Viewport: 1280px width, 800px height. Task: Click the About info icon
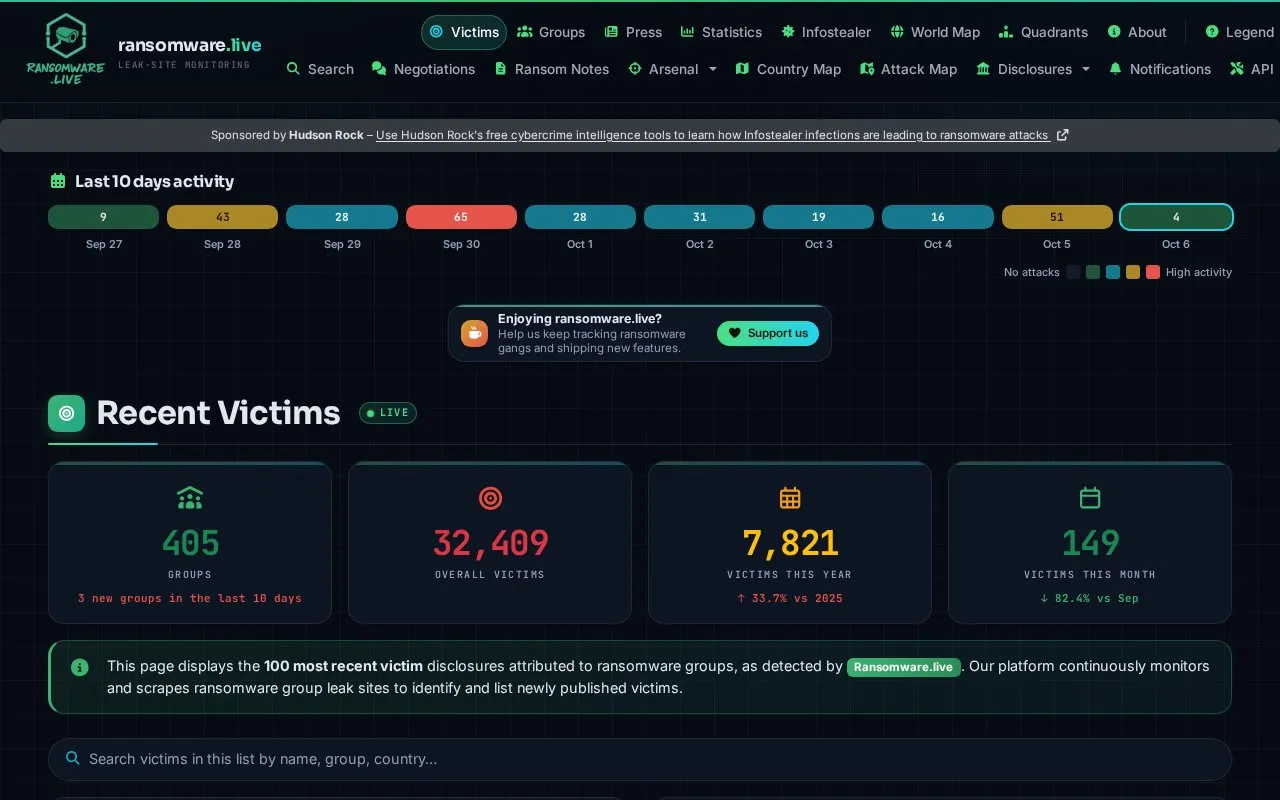pyautogui.click(x=1114, y=32)
